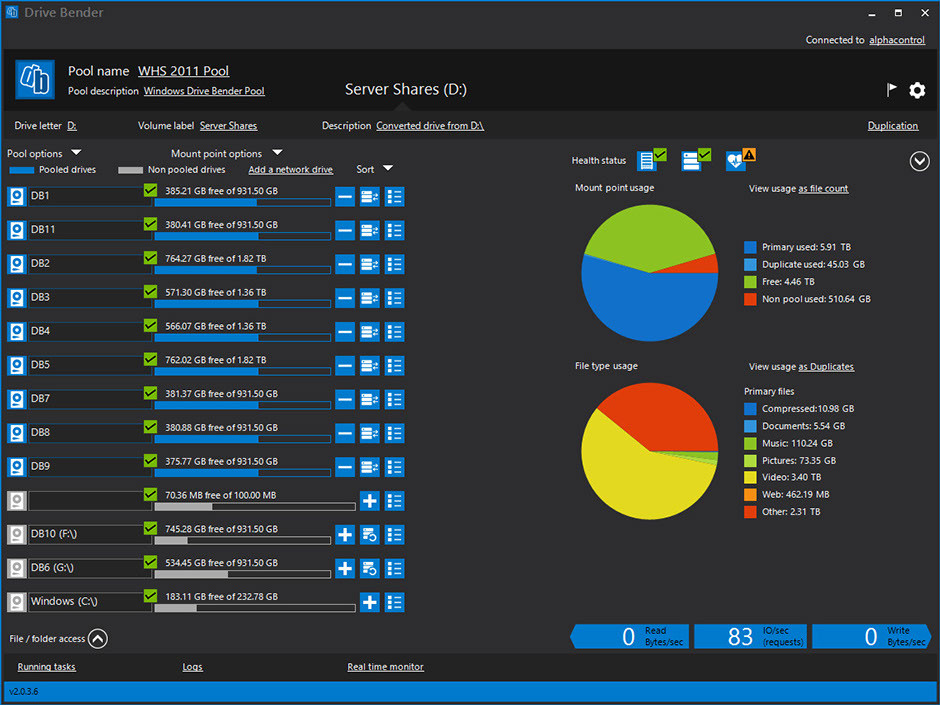Viewport: 940px width, 705px height.
Task: Click the heart health status warning icon
Action: pyautogui.click(x=740, y=159)
